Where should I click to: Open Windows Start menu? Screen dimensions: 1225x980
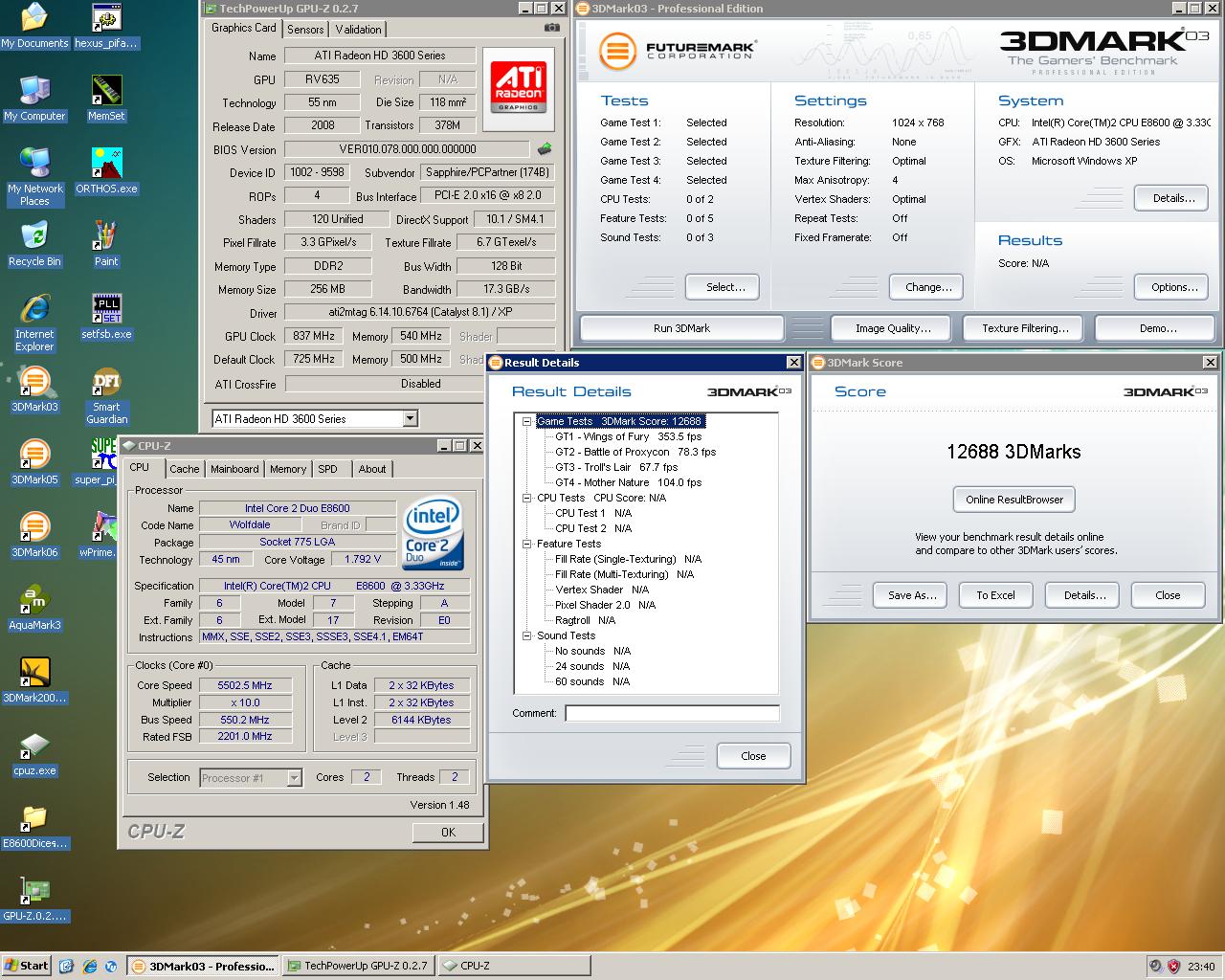pos(26,966)
